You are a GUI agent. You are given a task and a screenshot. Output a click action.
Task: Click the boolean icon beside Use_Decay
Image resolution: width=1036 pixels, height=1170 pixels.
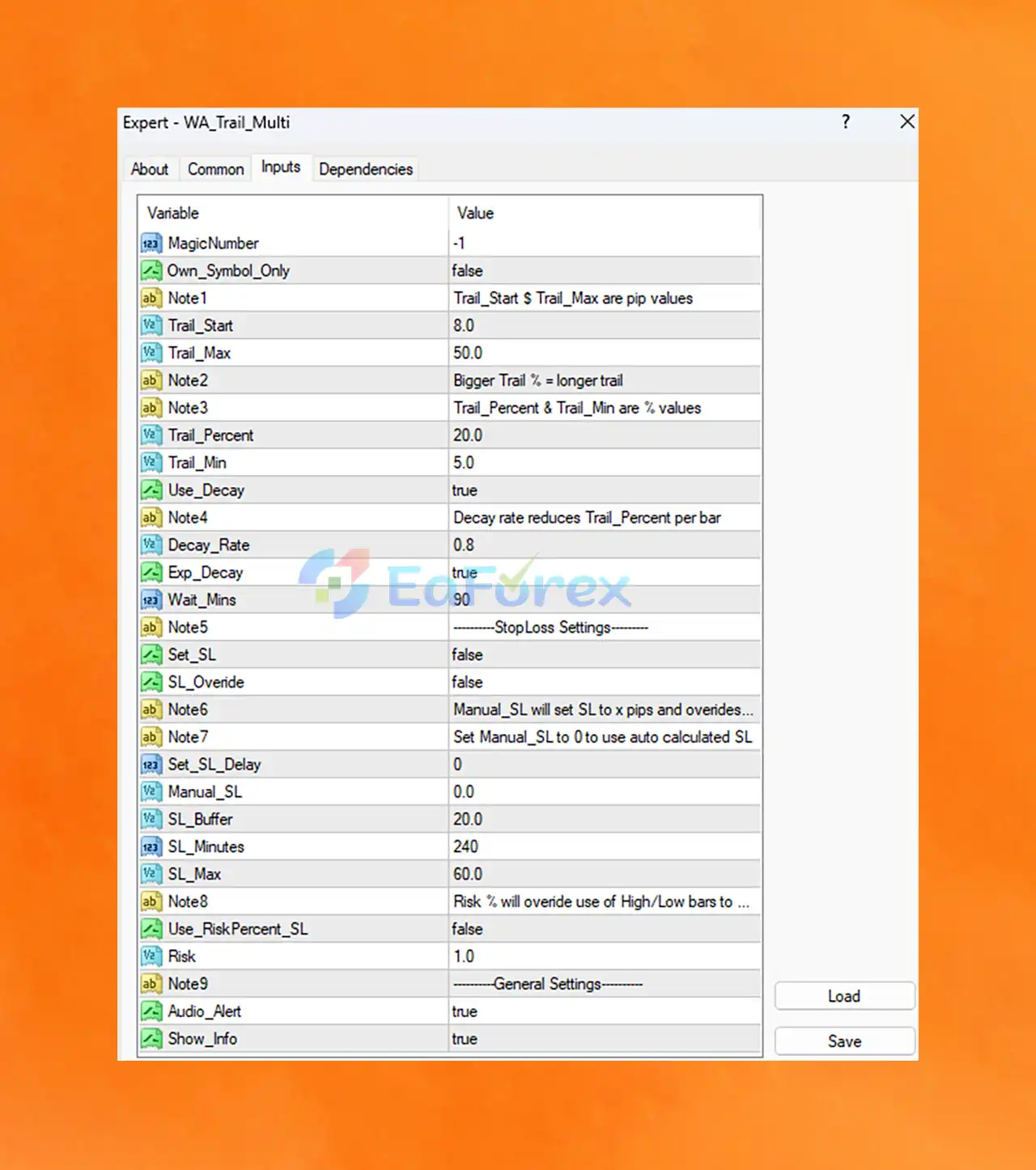pyautogui.click(x=151, y=490)
